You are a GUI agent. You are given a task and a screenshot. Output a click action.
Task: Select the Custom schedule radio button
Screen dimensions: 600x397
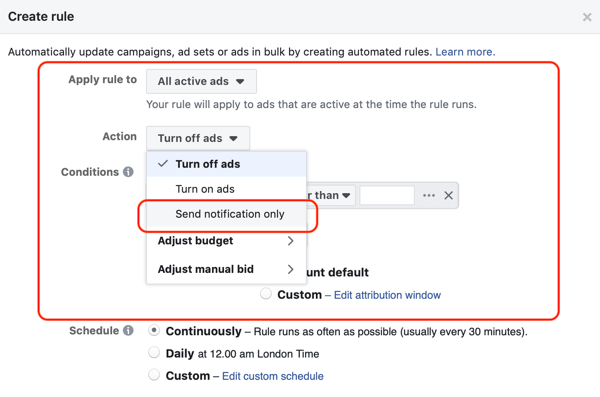154,375
